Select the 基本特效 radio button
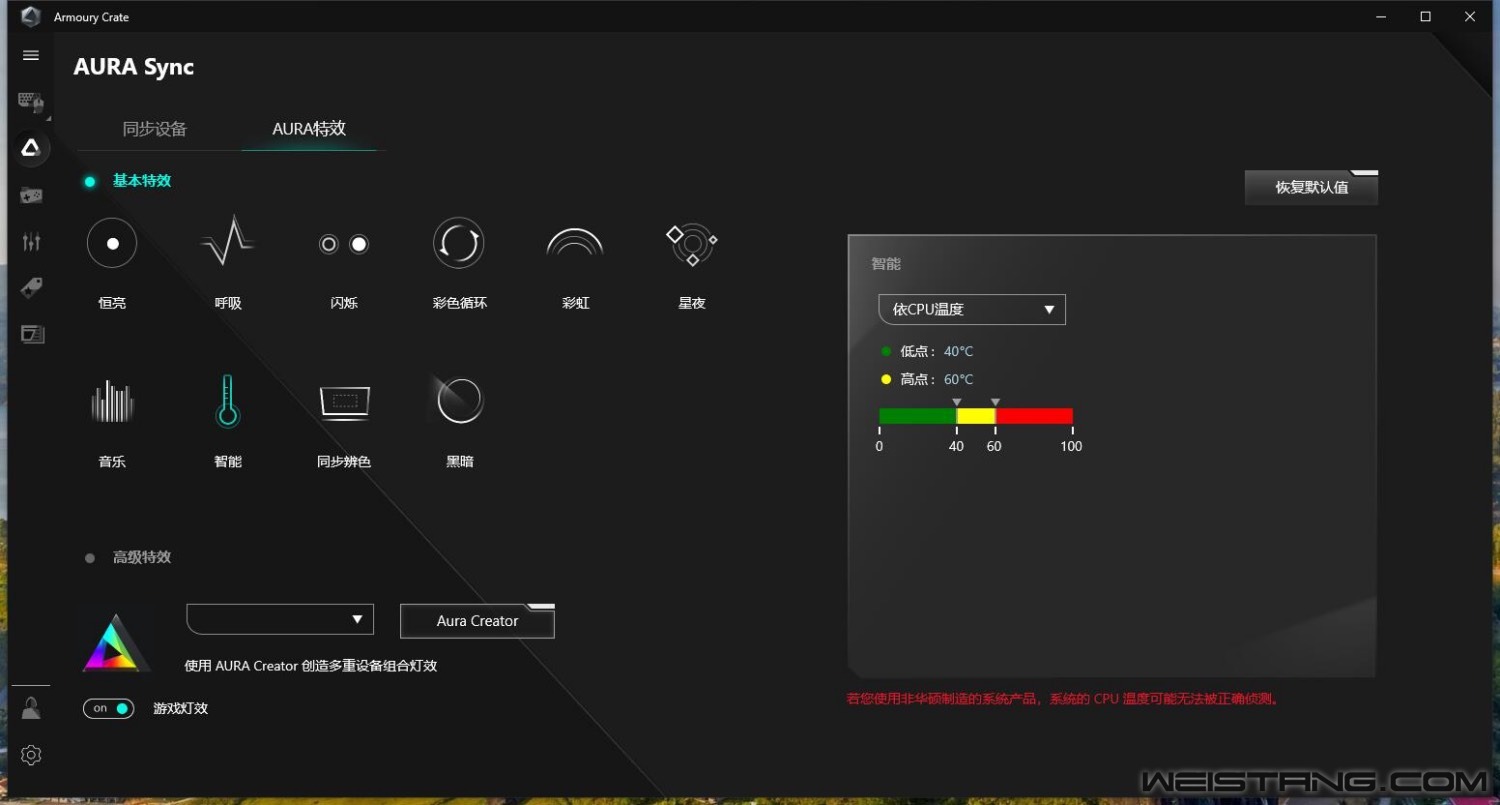This screenshot has height=805, width=1500. click(90, 182)
